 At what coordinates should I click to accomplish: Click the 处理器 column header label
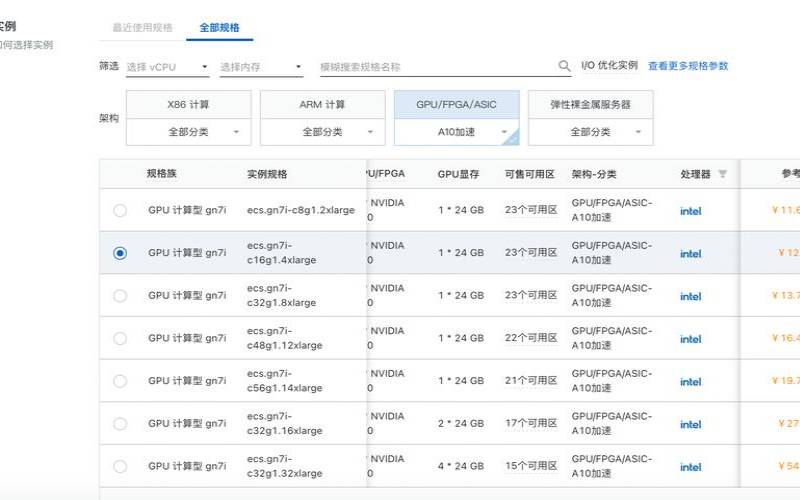[695, 174]
